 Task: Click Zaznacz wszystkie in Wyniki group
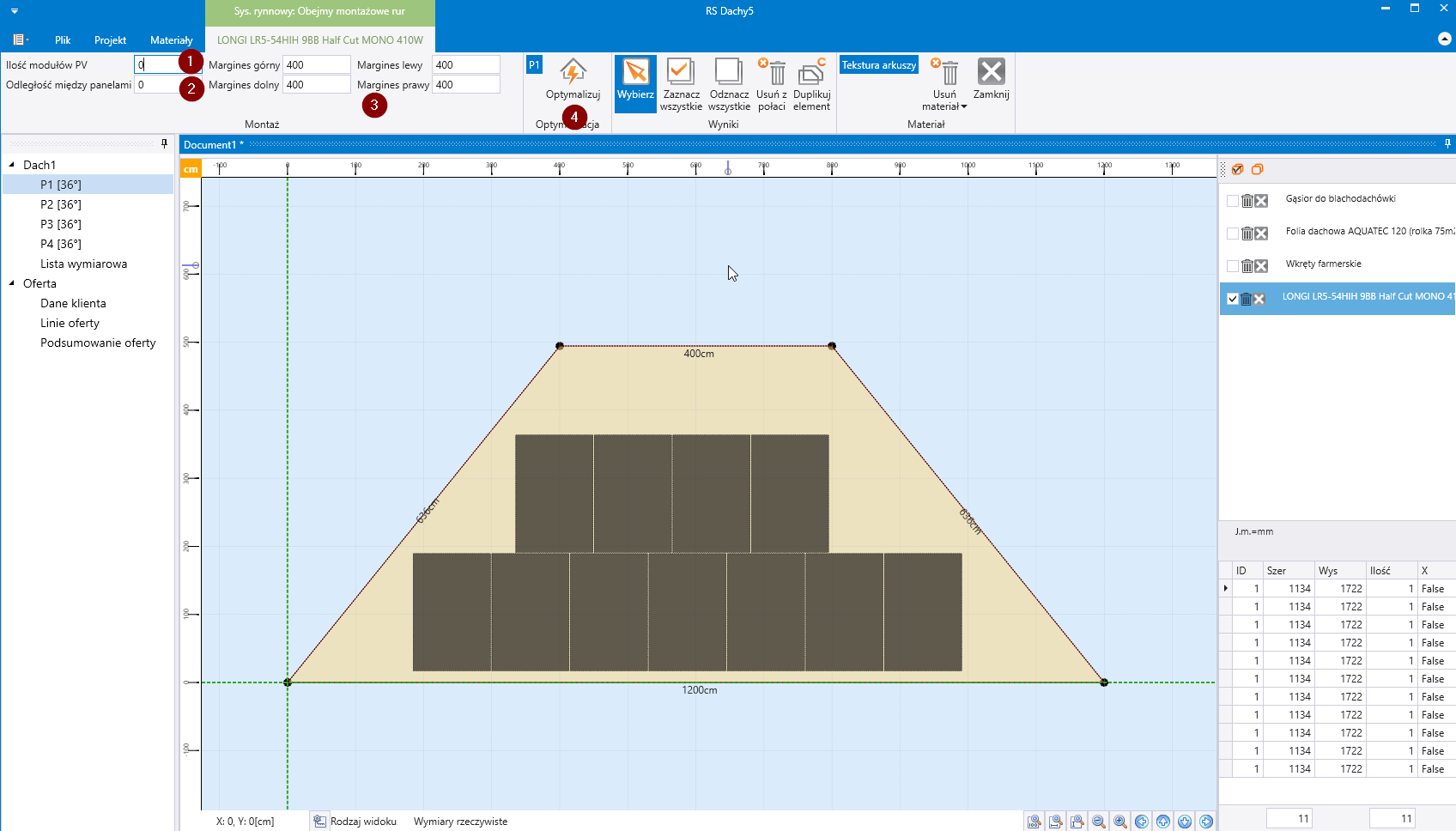pos(681,82)
